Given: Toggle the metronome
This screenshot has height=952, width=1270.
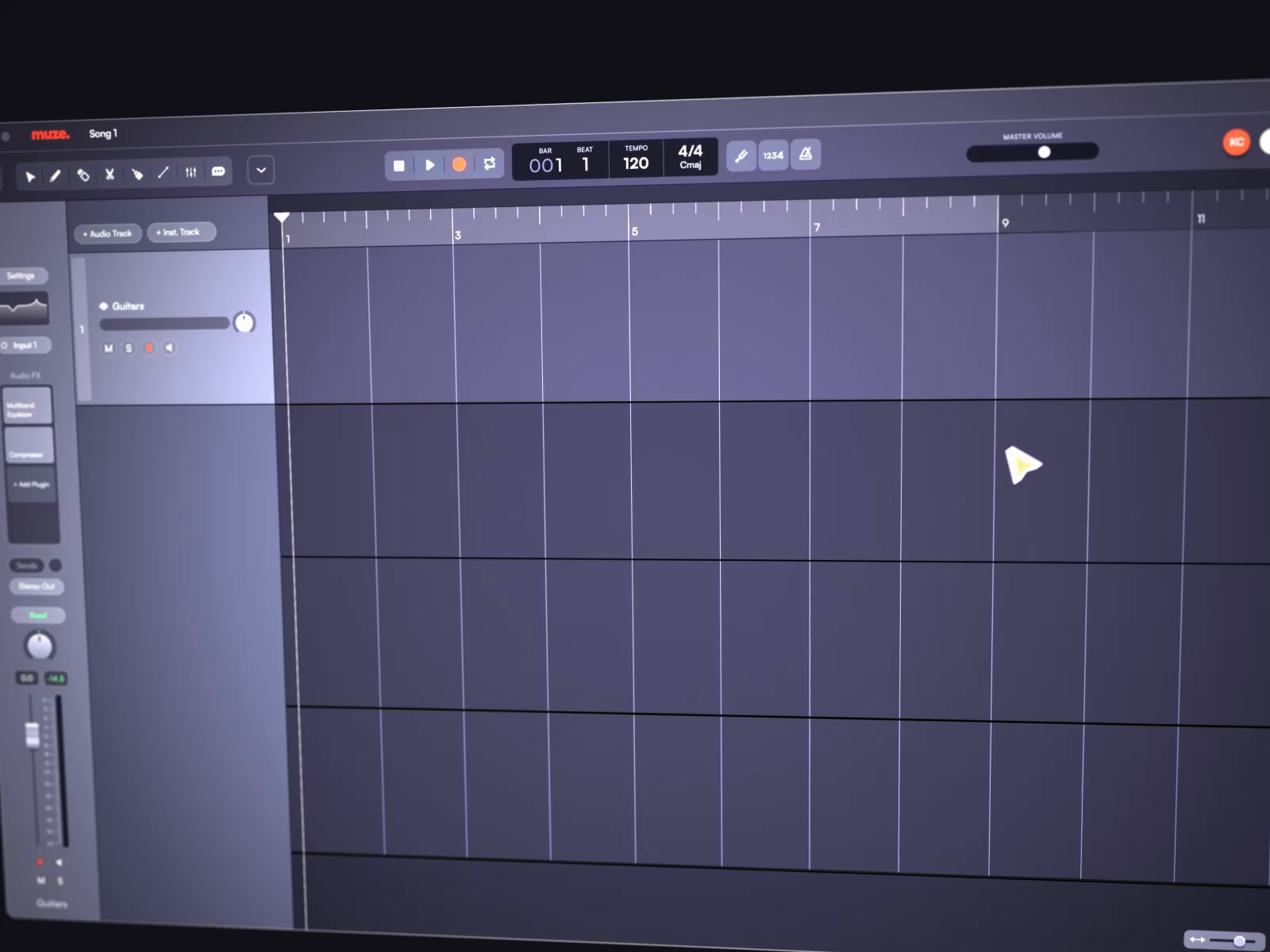Looking at the screenshot, I should click(806, 154).
